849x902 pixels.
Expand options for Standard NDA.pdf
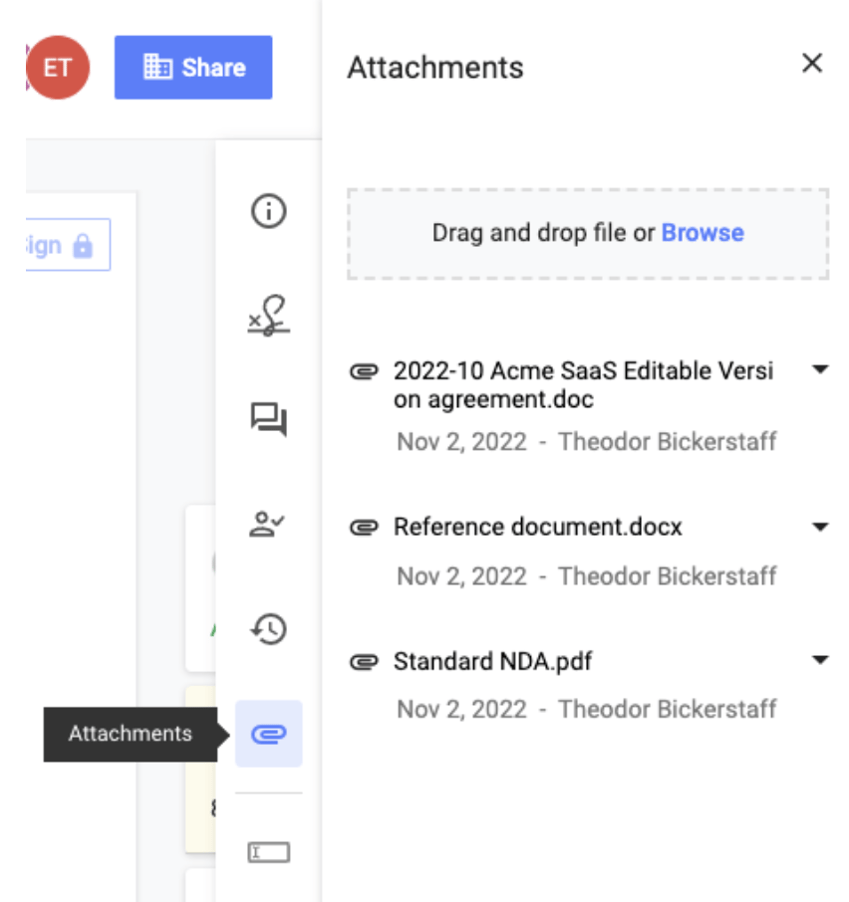pyautogui.click(x=820, y=660)
